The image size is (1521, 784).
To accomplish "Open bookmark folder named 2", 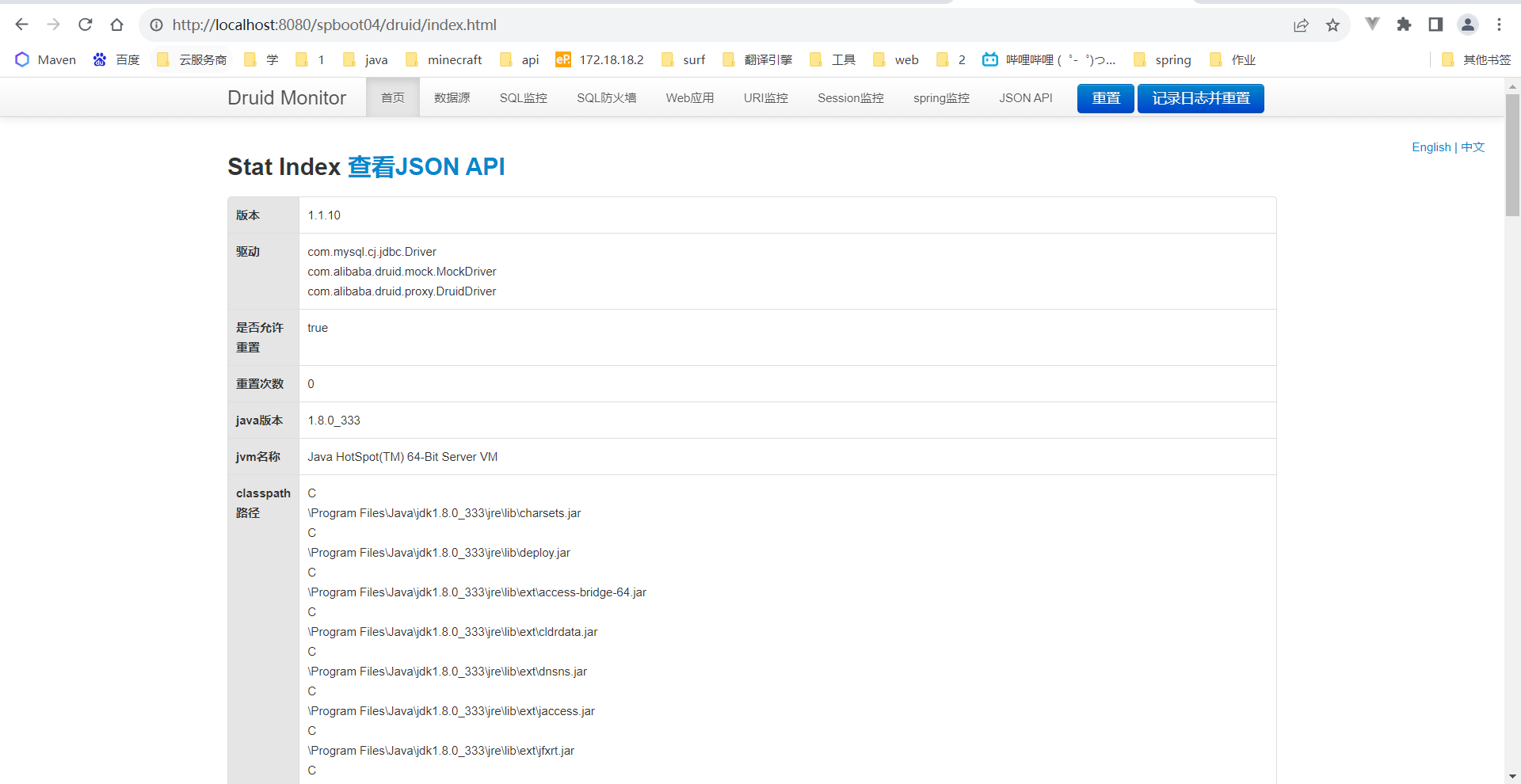I will (x=951, y=59).
